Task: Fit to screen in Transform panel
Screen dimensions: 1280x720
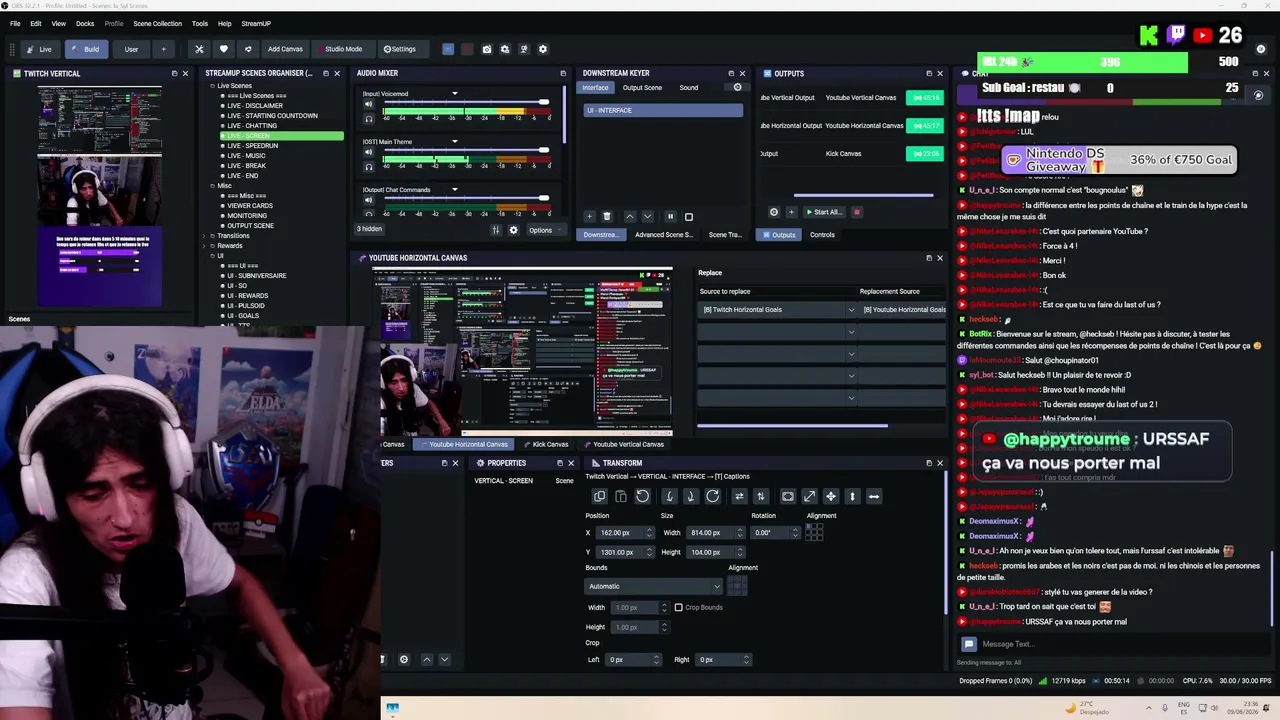Action: point(788,496)
